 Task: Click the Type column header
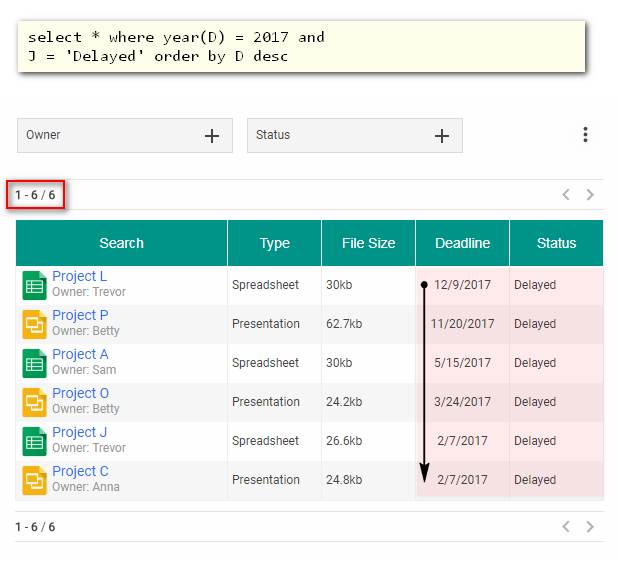tap(274, 243)
